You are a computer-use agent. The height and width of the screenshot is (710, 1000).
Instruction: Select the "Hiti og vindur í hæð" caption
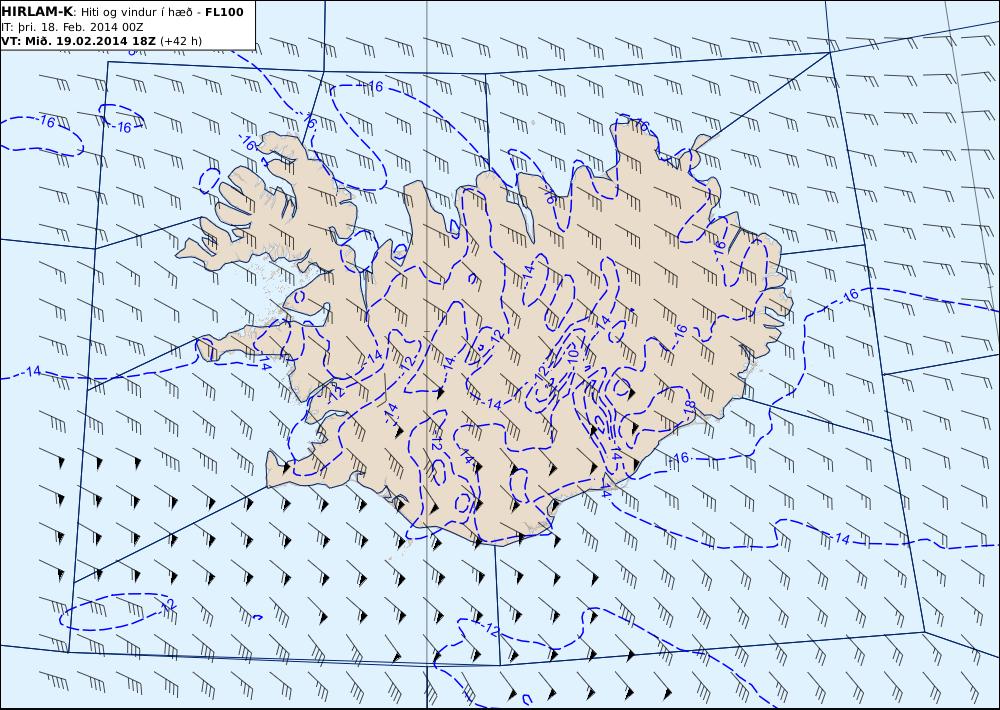click(x=136, y=12)
